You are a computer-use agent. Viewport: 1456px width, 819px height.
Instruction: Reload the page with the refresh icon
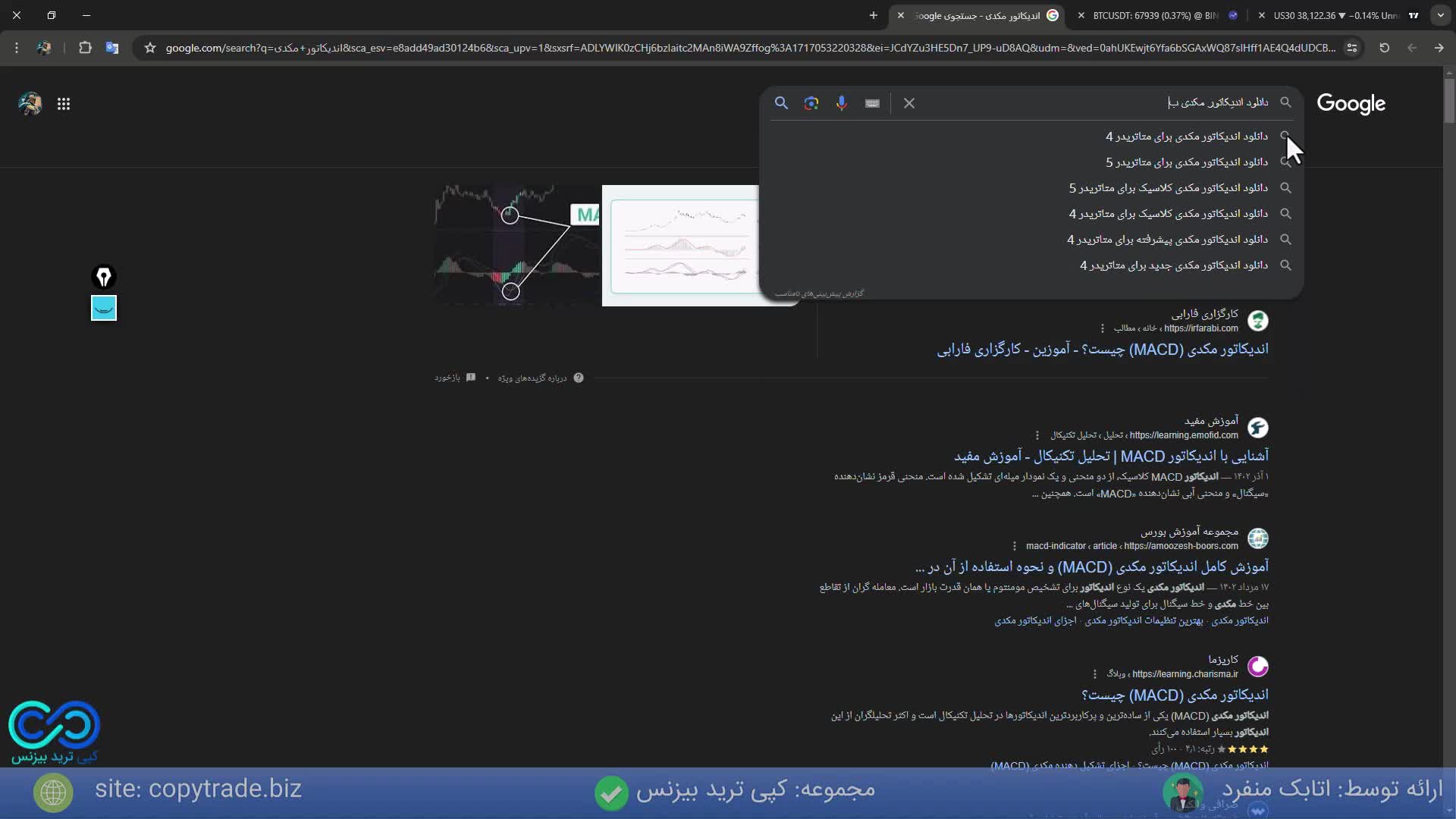[x=1383, y=48]
